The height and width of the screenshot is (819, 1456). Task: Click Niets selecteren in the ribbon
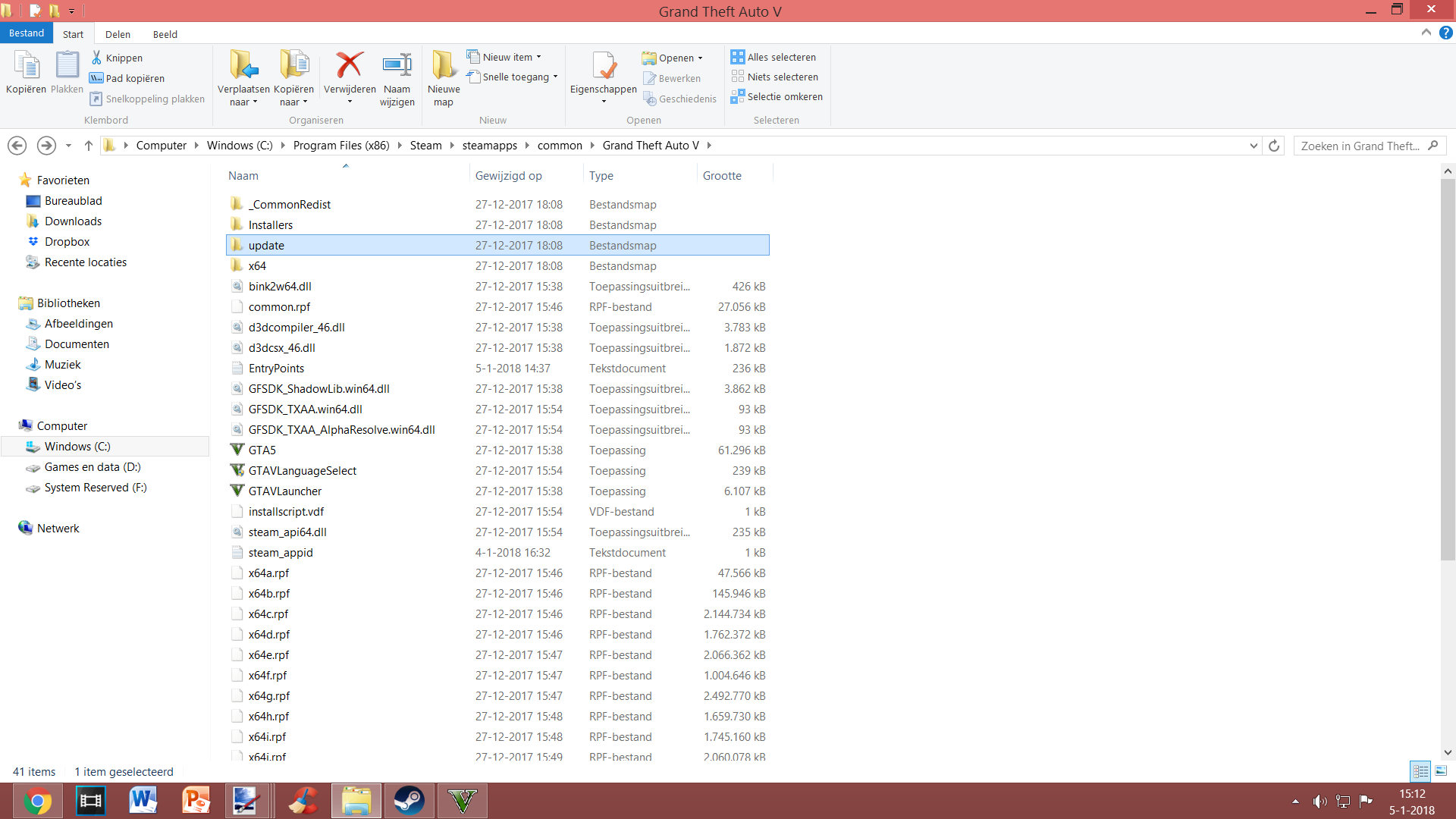(x=774, y=77)
